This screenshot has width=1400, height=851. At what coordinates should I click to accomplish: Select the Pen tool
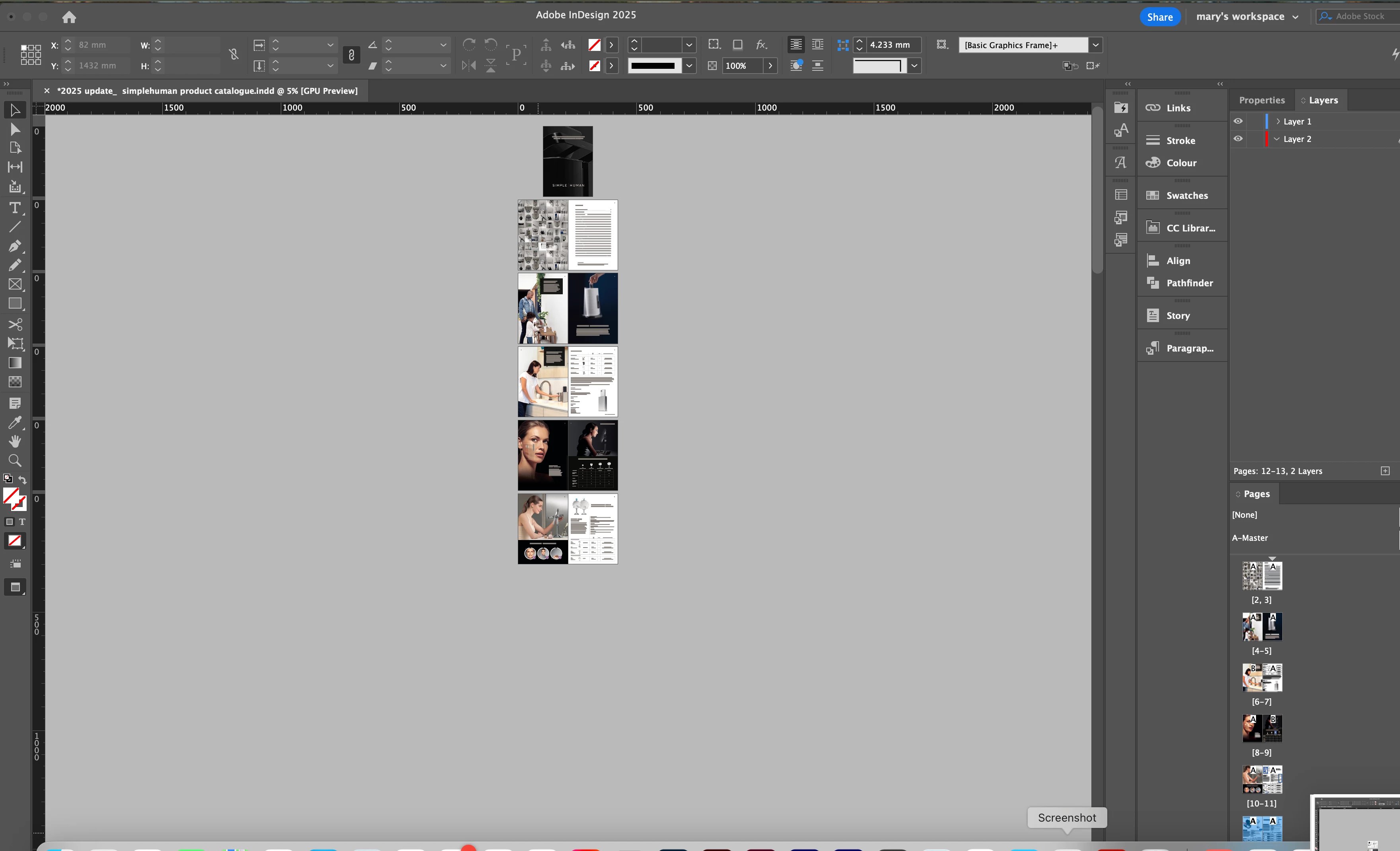coord(15,245)
